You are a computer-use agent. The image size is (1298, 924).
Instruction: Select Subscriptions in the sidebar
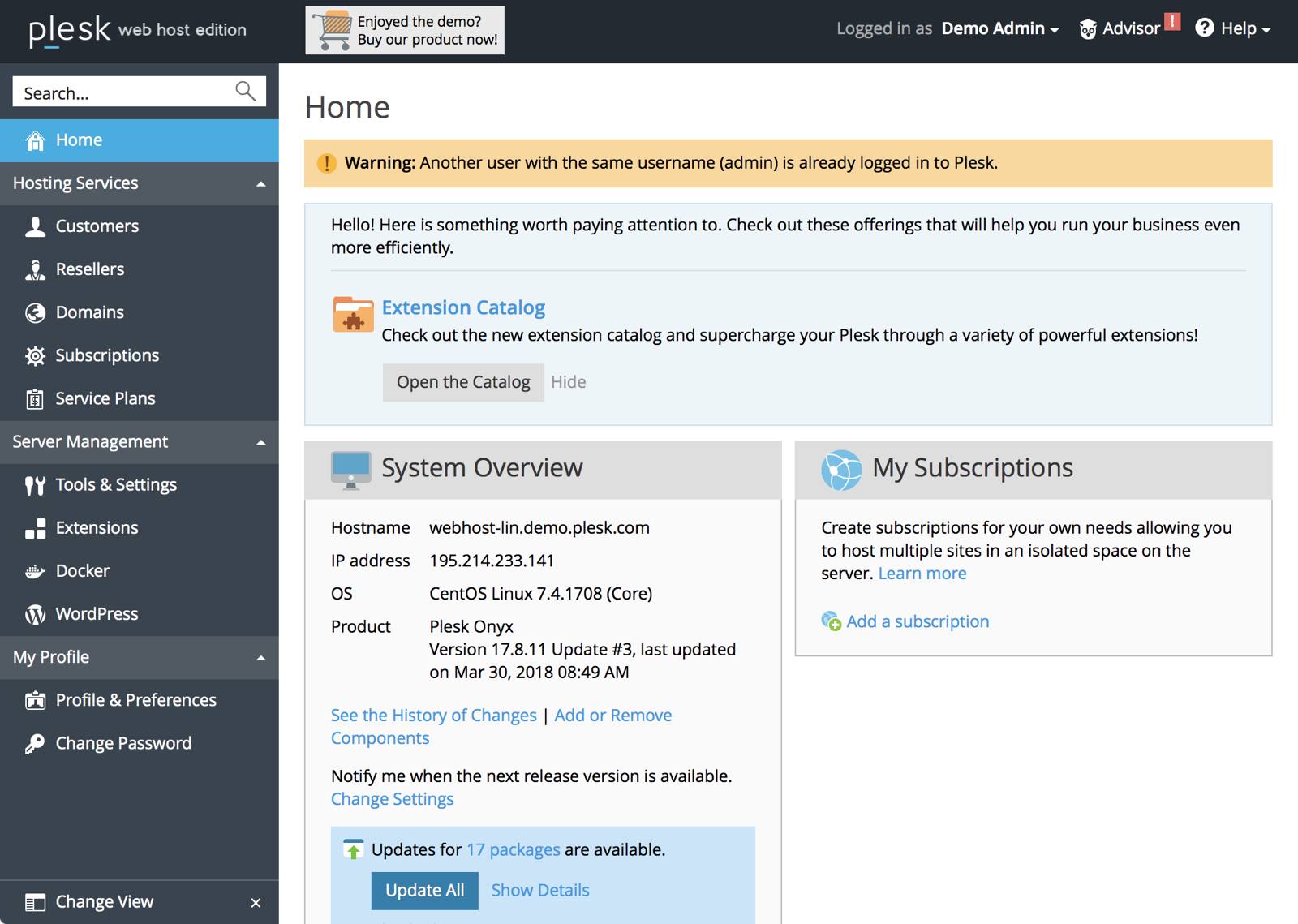point(106,355)
